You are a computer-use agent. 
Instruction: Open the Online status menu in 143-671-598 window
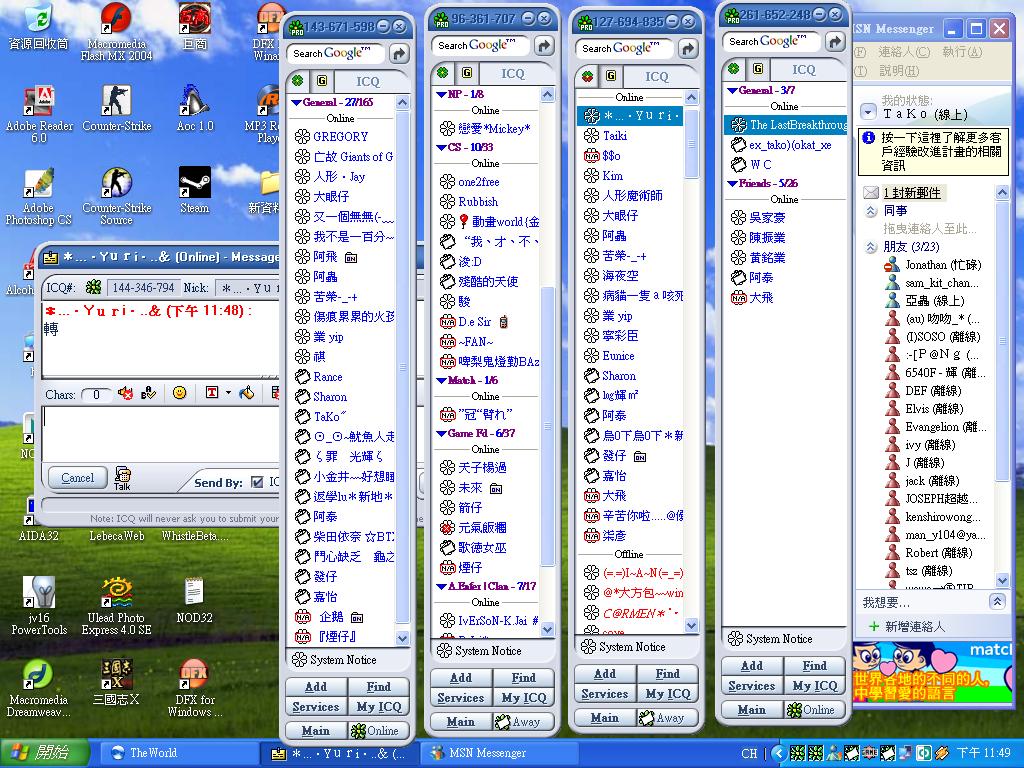pyautogui.click(x=379, y=730)
